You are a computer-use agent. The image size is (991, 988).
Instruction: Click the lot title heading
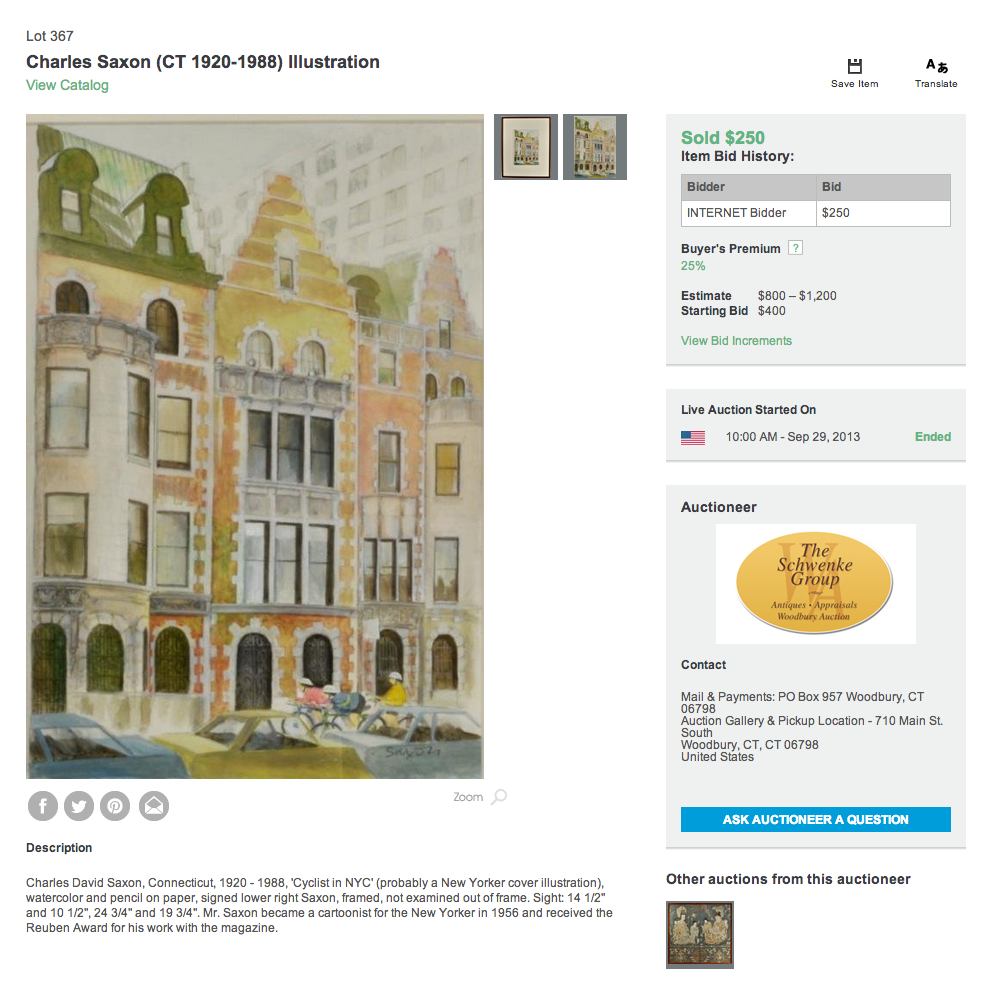tap(203, 62)
